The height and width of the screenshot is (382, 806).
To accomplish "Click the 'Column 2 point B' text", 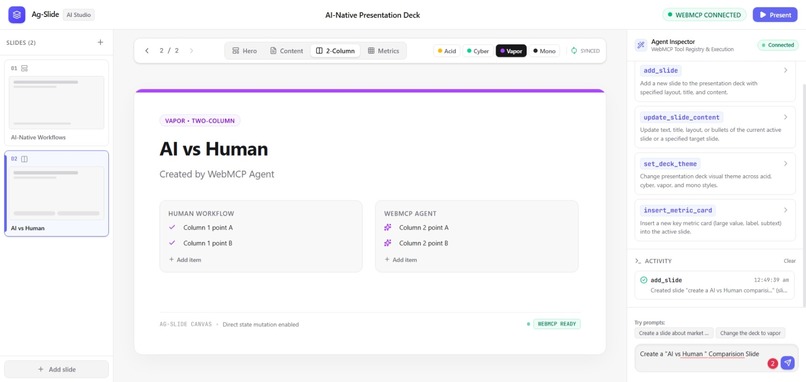I will click(424, 243).
